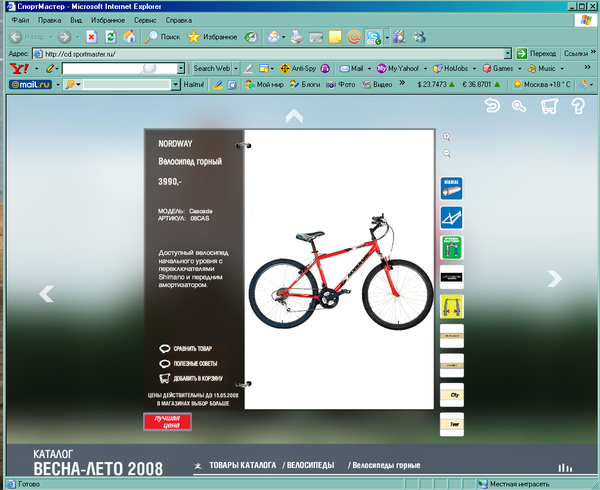Click the History icon in IE toolbar
Screen dimensions: 600x490
click(x=251, y=37)
